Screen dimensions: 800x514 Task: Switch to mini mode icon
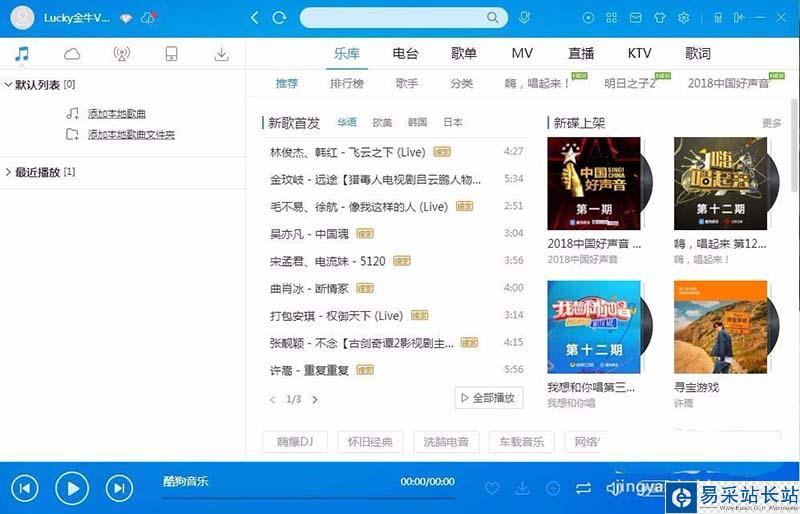tap(739, 18)
